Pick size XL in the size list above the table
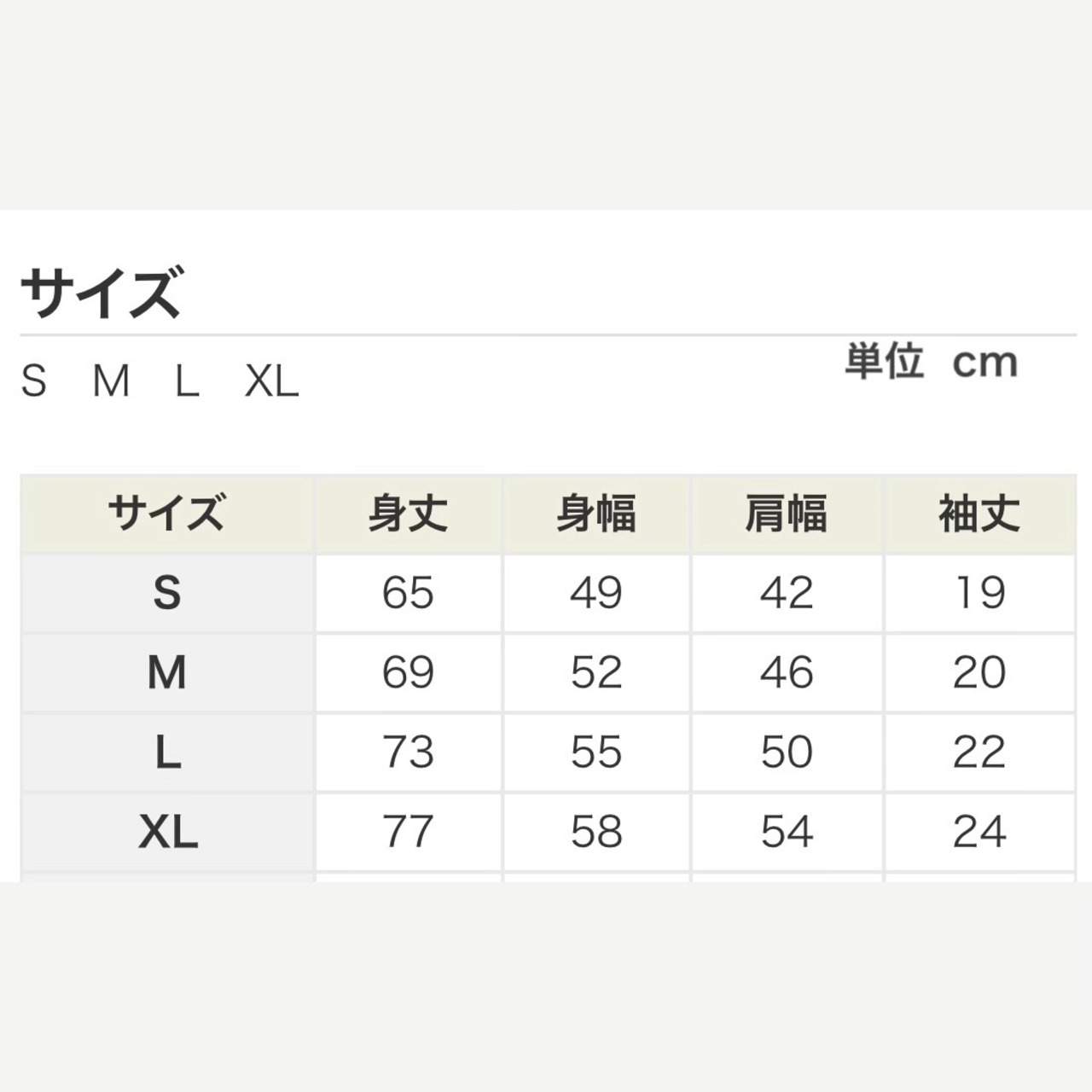Screen dimensions: 1092x1092 pos(272,381)
